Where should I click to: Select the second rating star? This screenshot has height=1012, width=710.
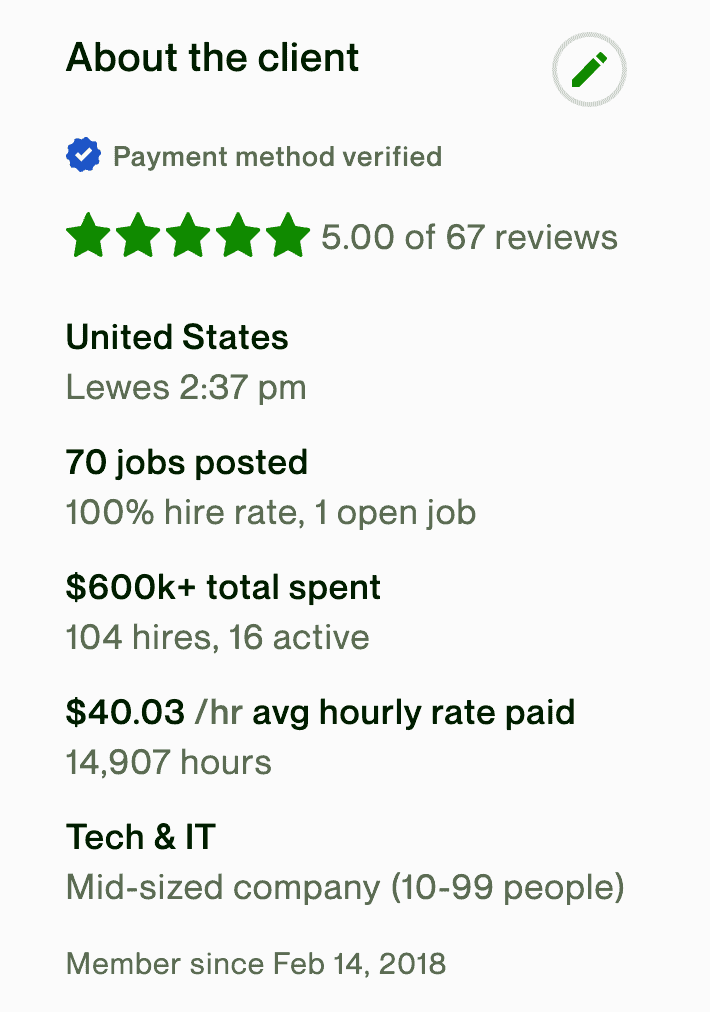[x=139, y=236]
